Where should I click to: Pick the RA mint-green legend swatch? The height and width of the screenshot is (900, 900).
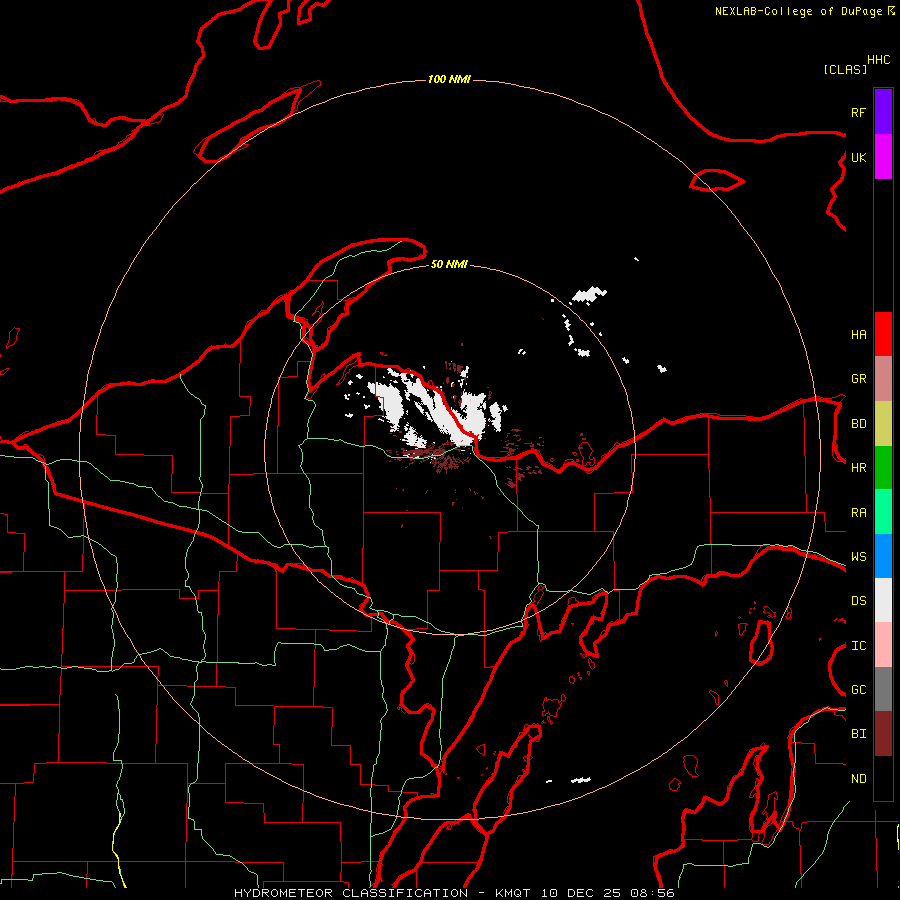click(883, 512)
